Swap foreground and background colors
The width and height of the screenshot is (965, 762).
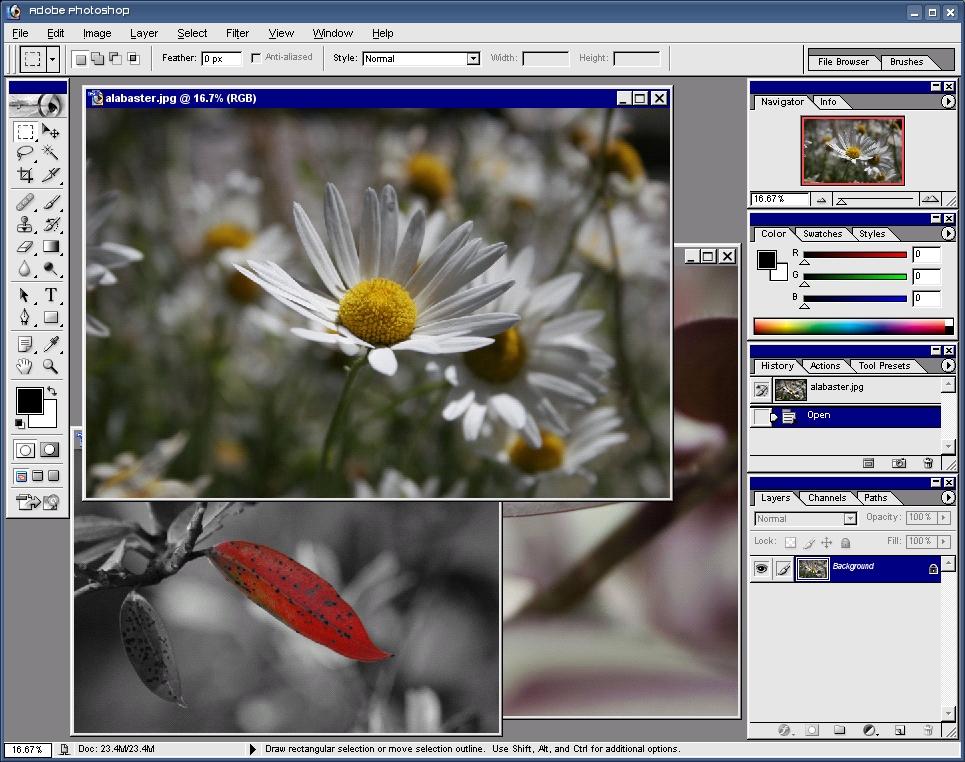point(51,391)
